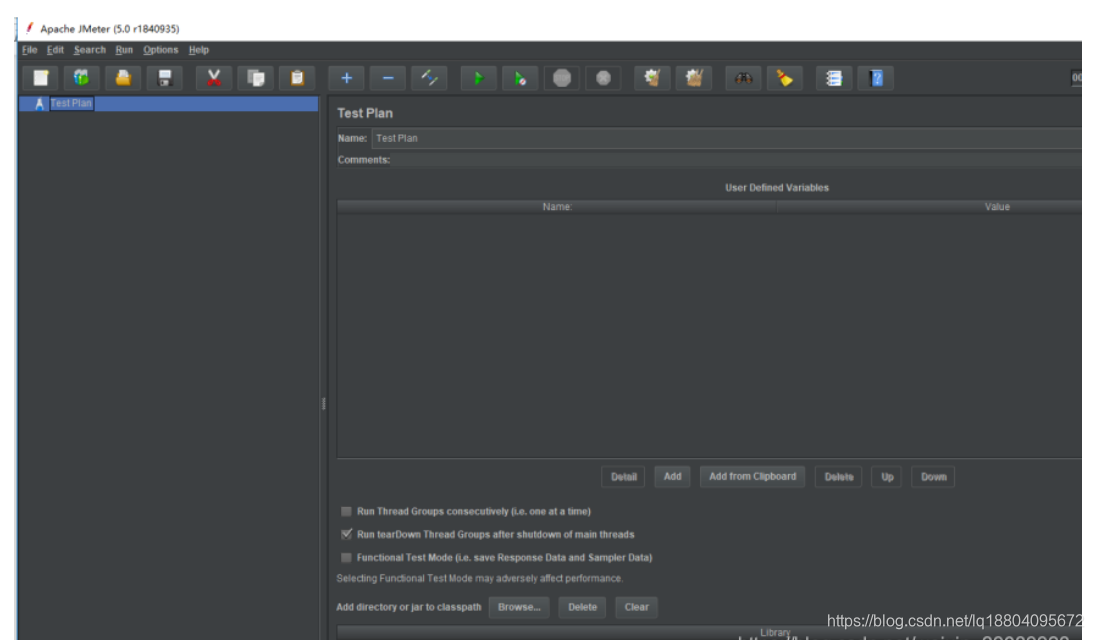Image resolution: width=1094 pixels, height=640 pixels.
Task: Click the Open file folder icon
Action: (x=123, y=78)
